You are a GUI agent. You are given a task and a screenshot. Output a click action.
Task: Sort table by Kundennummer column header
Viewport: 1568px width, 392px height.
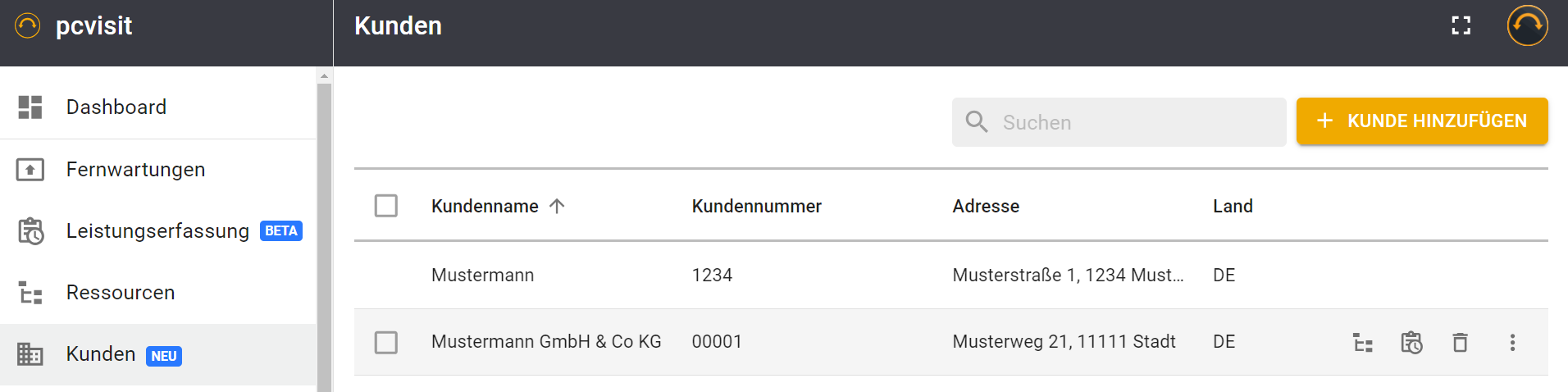pos(756,207)
